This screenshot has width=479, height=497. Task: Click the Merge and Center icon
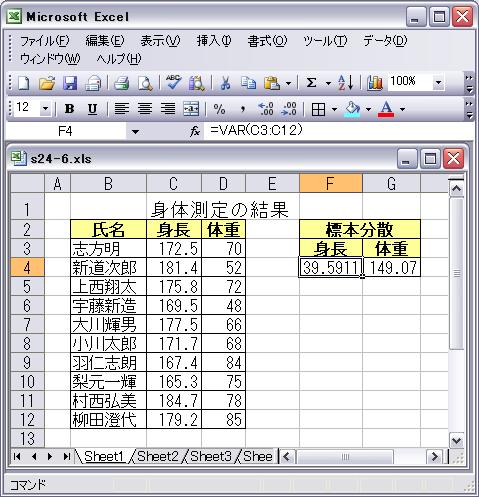tap(191, 109)
